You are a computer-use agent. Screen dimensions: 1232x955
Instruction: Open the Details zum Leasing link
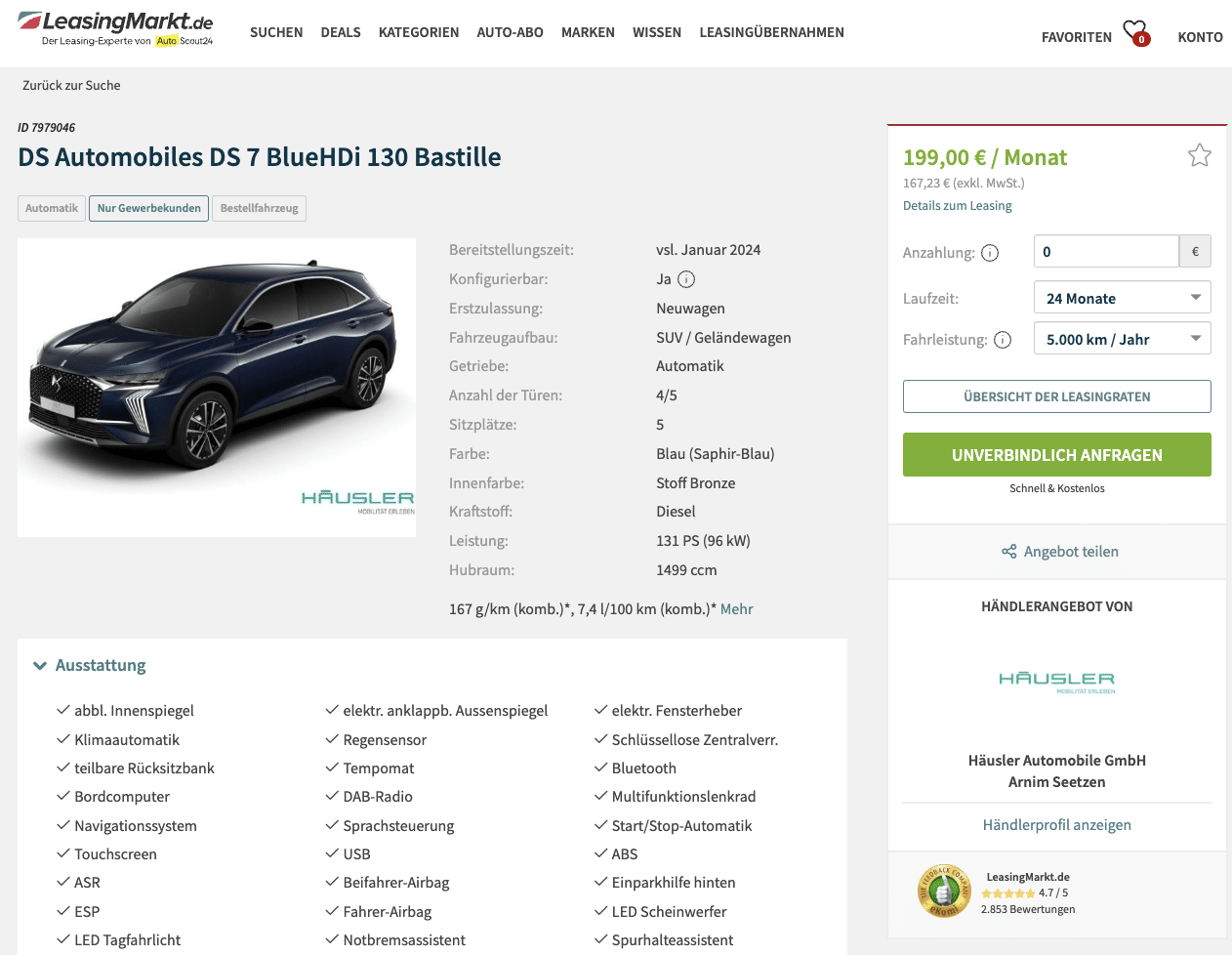click(x=957, y=206)
